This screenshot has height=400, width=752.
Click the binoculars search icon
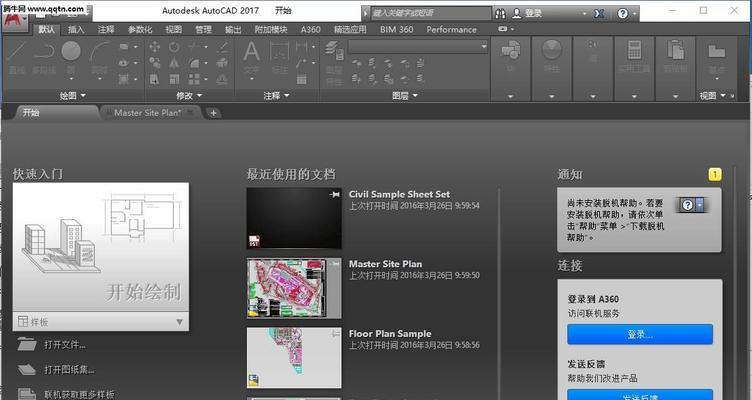point(500,13)
